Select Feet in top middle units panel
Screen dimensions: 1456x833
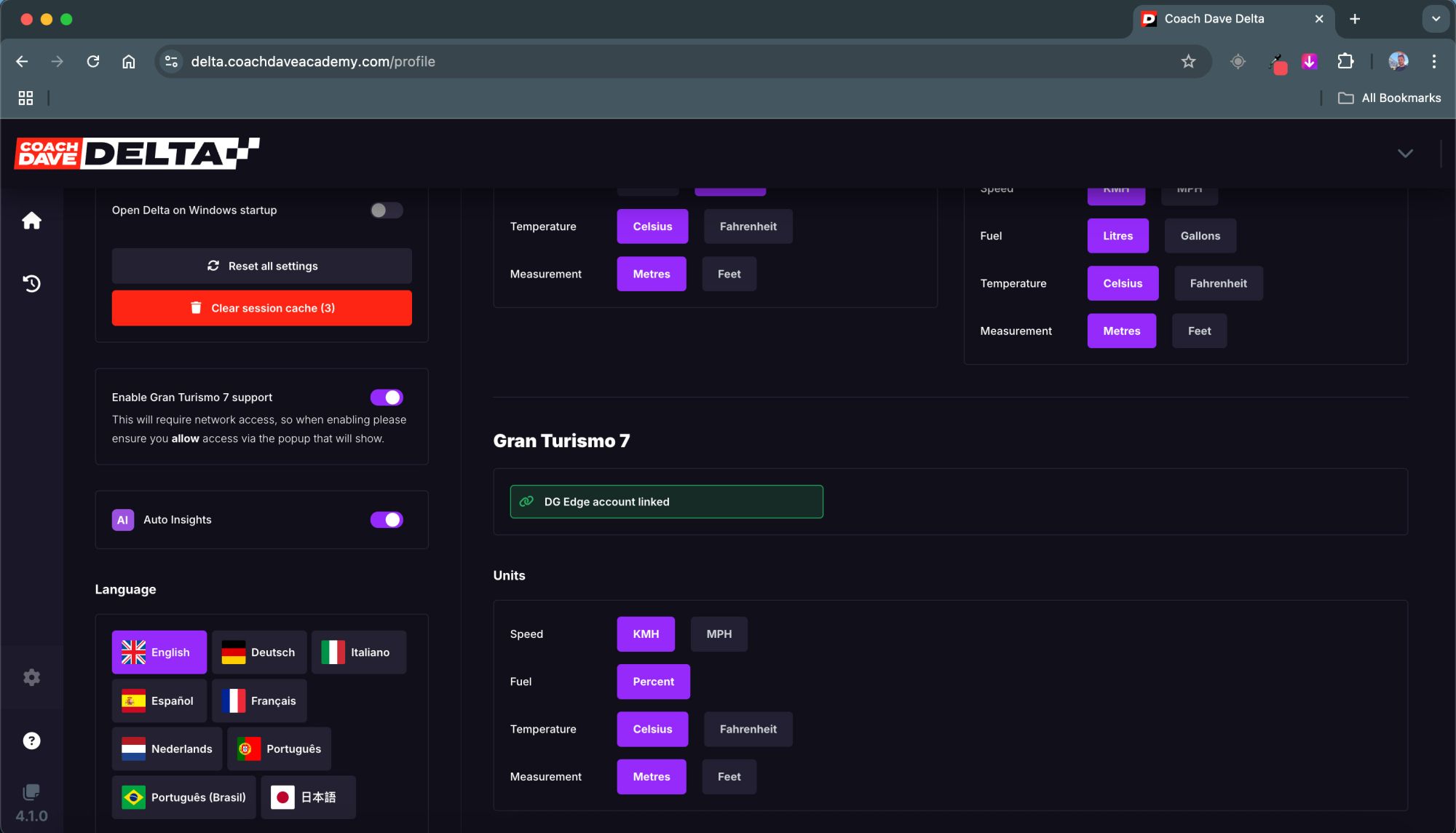(729, 274)
